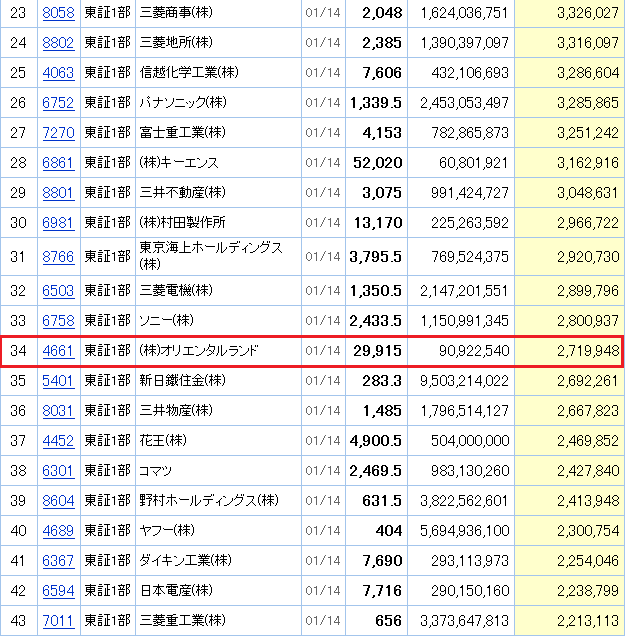Viewport: 625px width, 636px height.
Task: Click the price value 283.3
Action: pyautogui.click(x=382, y=381)
